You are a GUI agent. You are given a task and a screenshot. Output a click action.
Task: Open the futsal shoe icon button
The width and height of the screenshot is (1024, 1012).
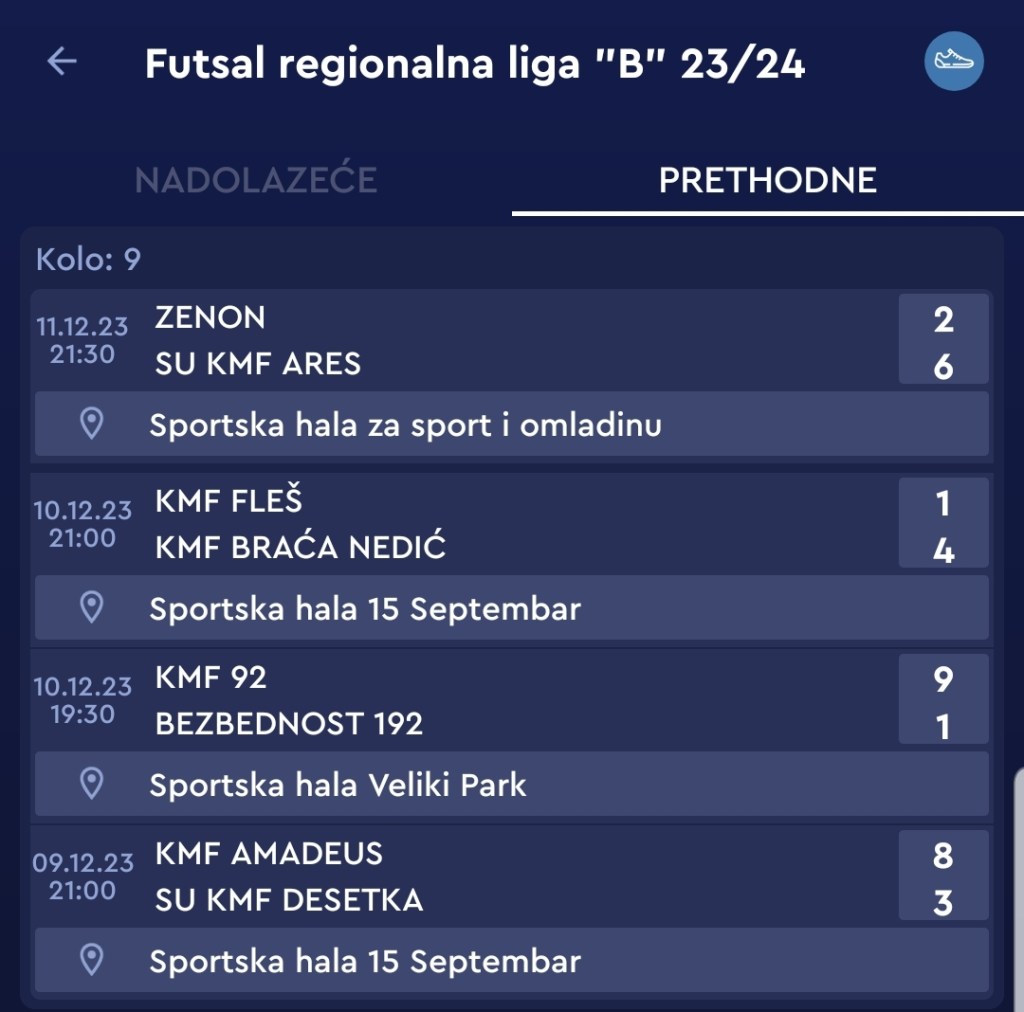tap(953, 62)
